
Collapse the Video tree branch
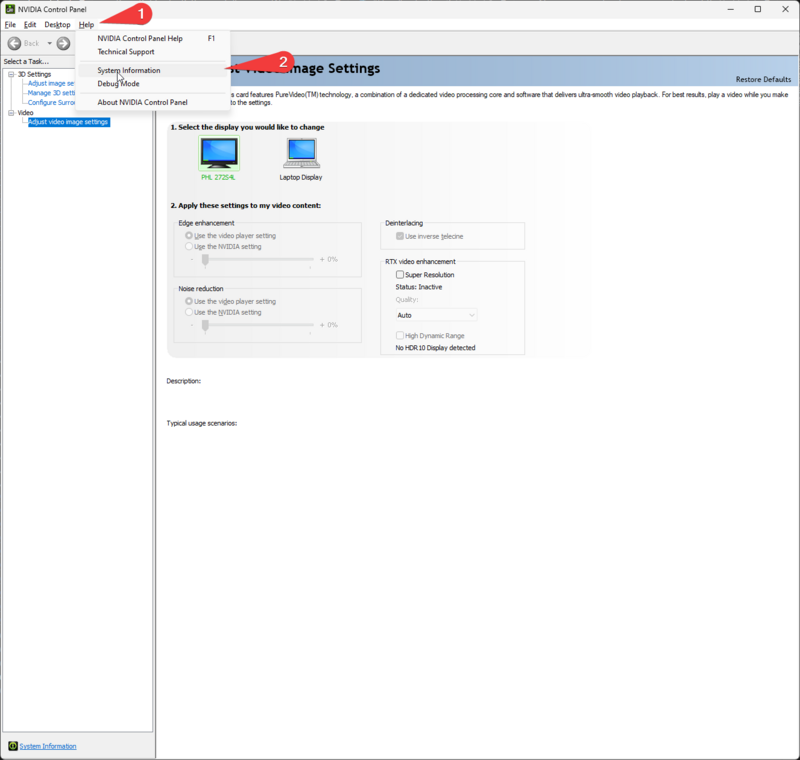click(9, 112)
